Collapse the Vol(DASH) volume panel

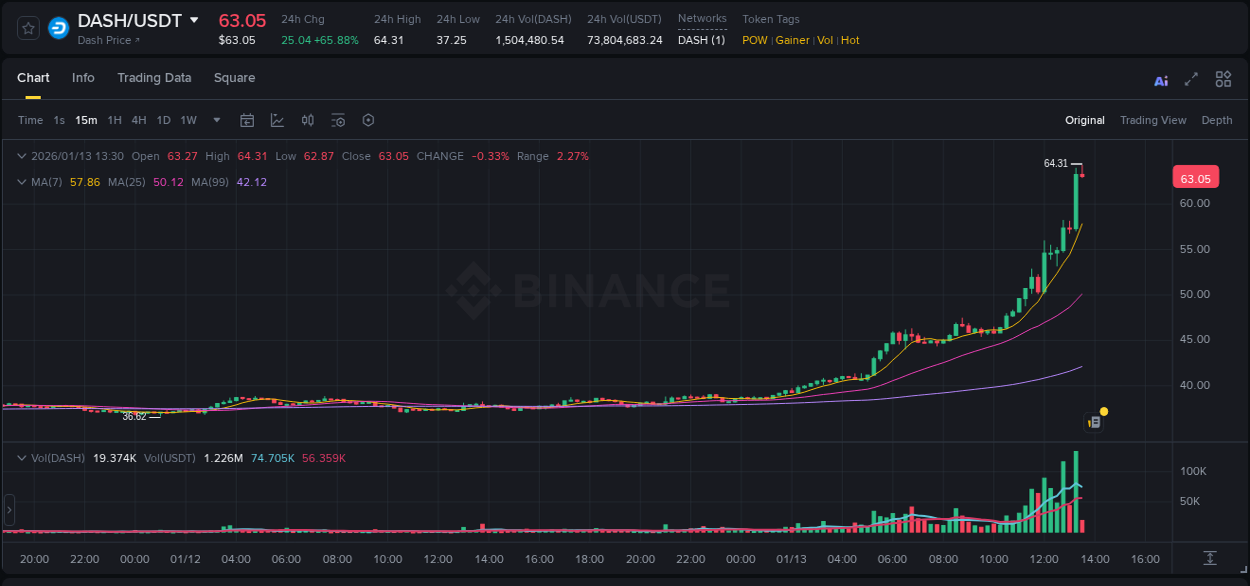click(22, 456)
